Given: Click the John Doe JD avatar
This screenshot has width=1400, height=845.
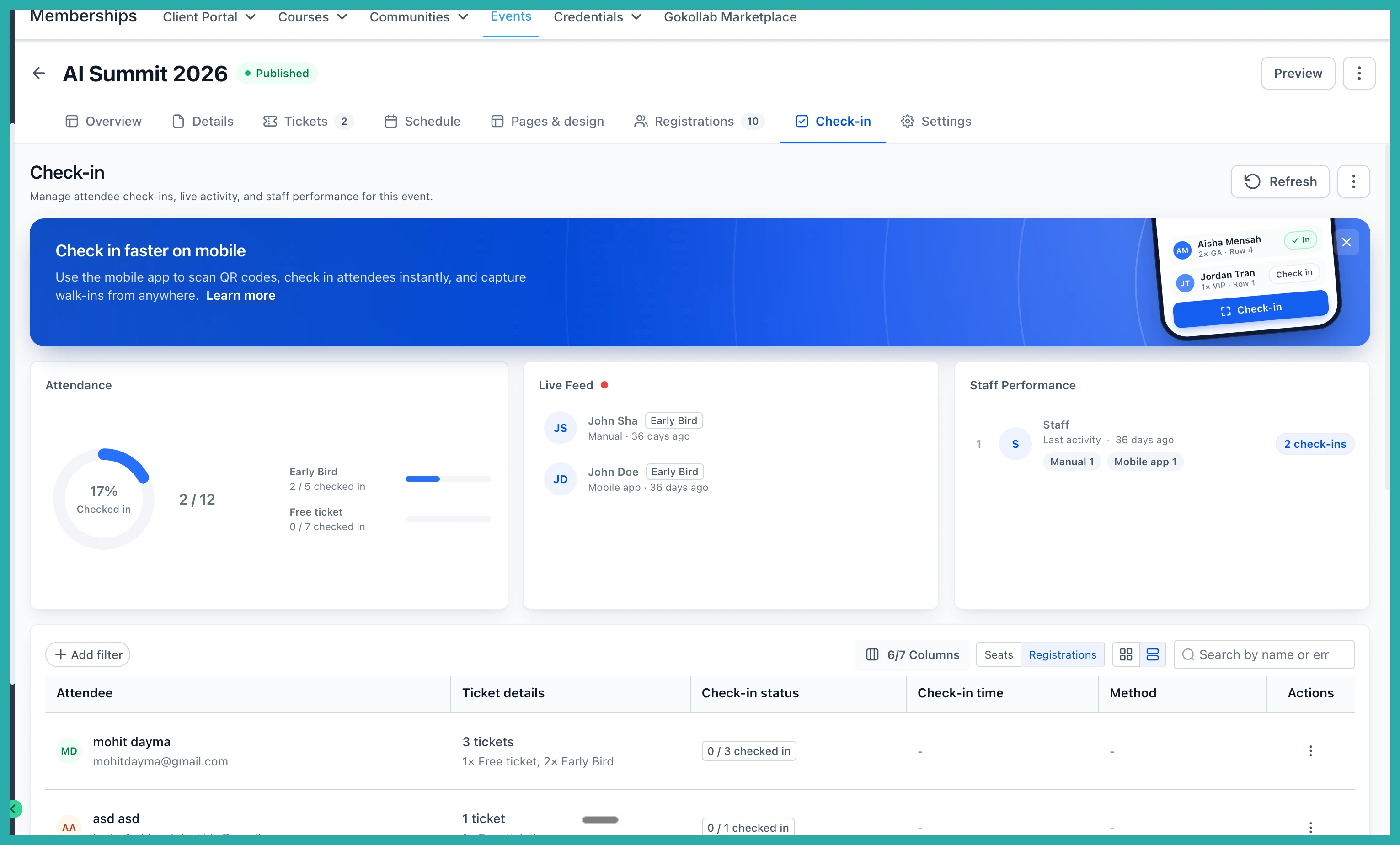Looking at the screenshot, I should coord(560,479).
